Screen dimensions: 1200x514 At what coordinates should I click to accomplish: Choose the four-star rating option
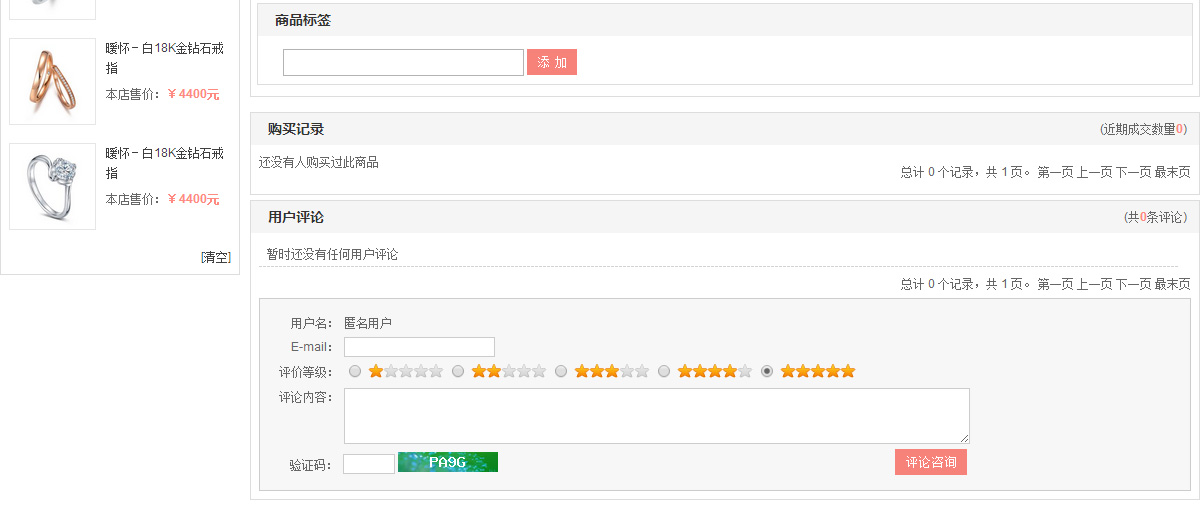[x=664, y=371]
